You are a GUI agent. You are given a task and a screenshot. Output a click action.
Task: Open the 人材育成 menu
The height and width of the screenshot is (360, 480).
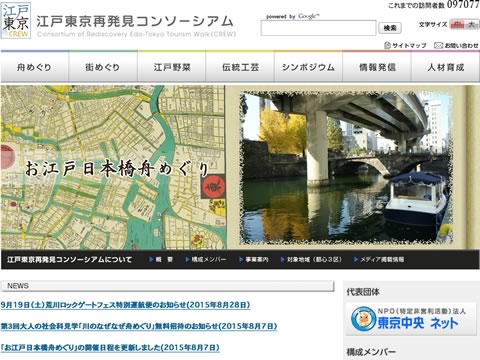click(x=446, y=67)
